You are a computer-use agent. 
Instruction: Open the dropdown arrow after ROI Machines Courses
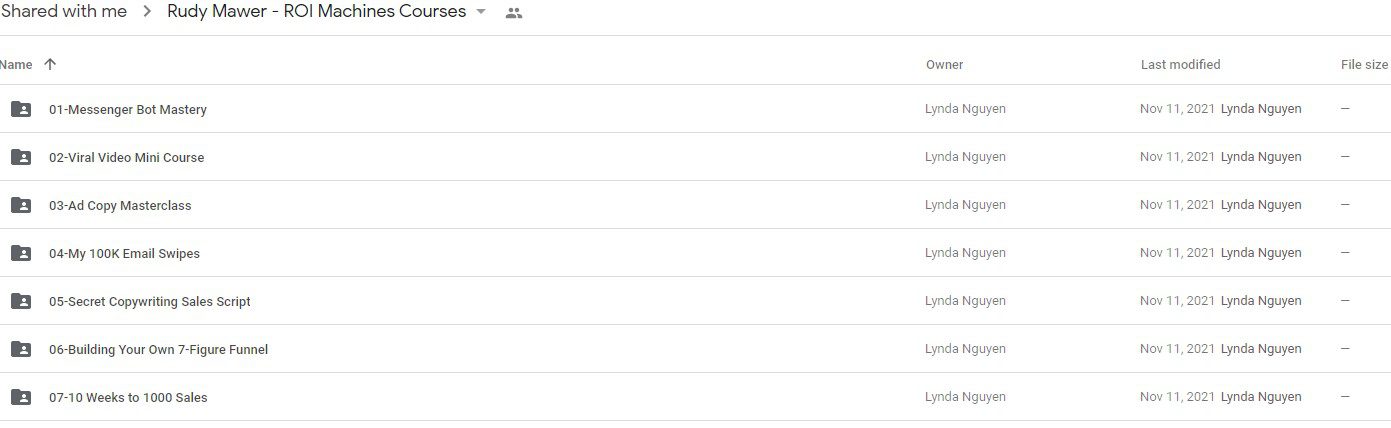point(481,12)
